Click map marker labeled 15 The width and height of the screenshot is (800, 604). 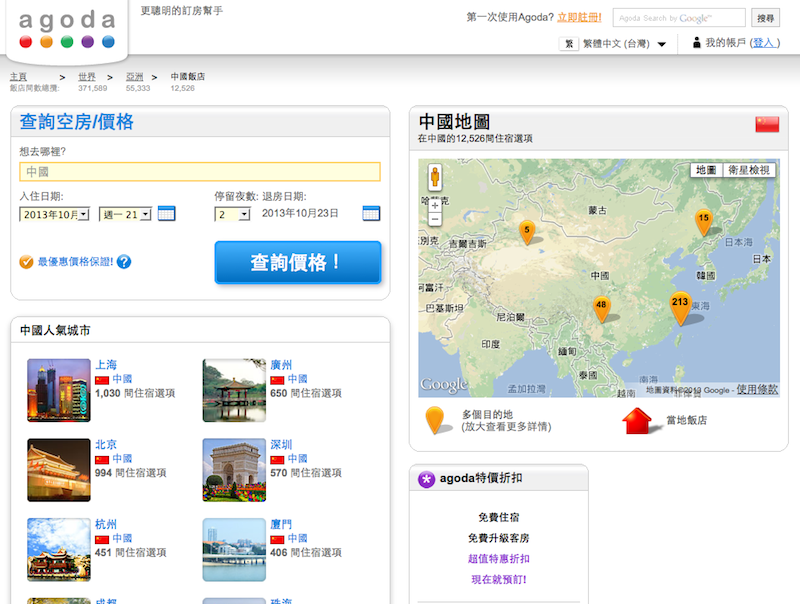pyautogui.click(x=704, y=222)
